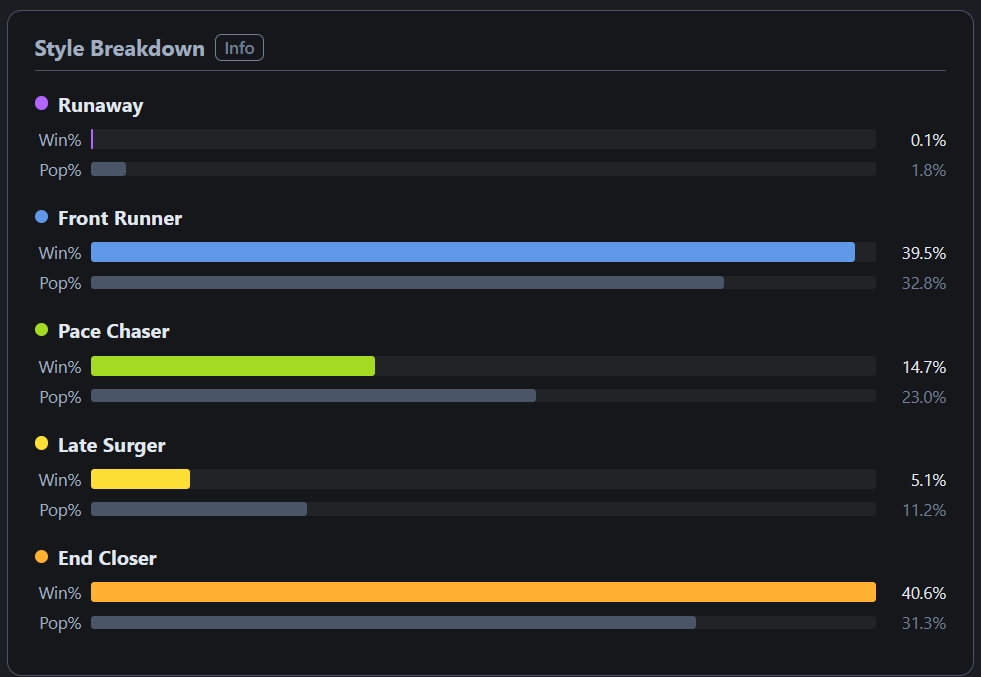Click the blue Front Runner color dot
This screenshot has width=981, height=677.
41,216
